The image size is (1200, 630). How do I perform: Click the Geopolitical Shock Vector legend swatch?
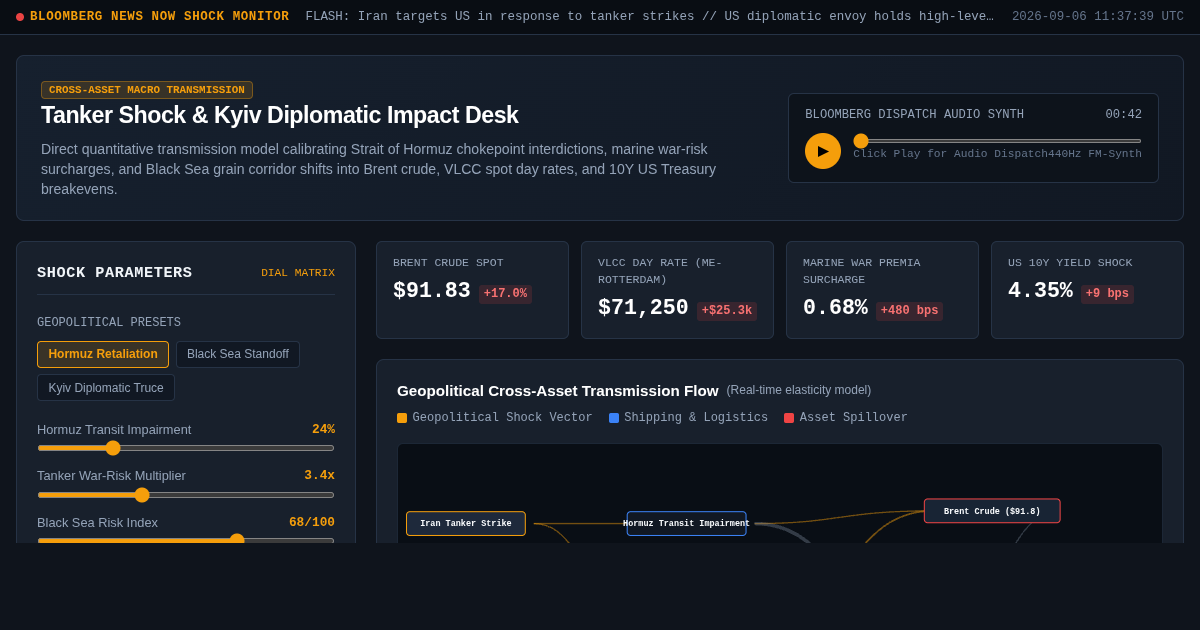tap(402, 418)
